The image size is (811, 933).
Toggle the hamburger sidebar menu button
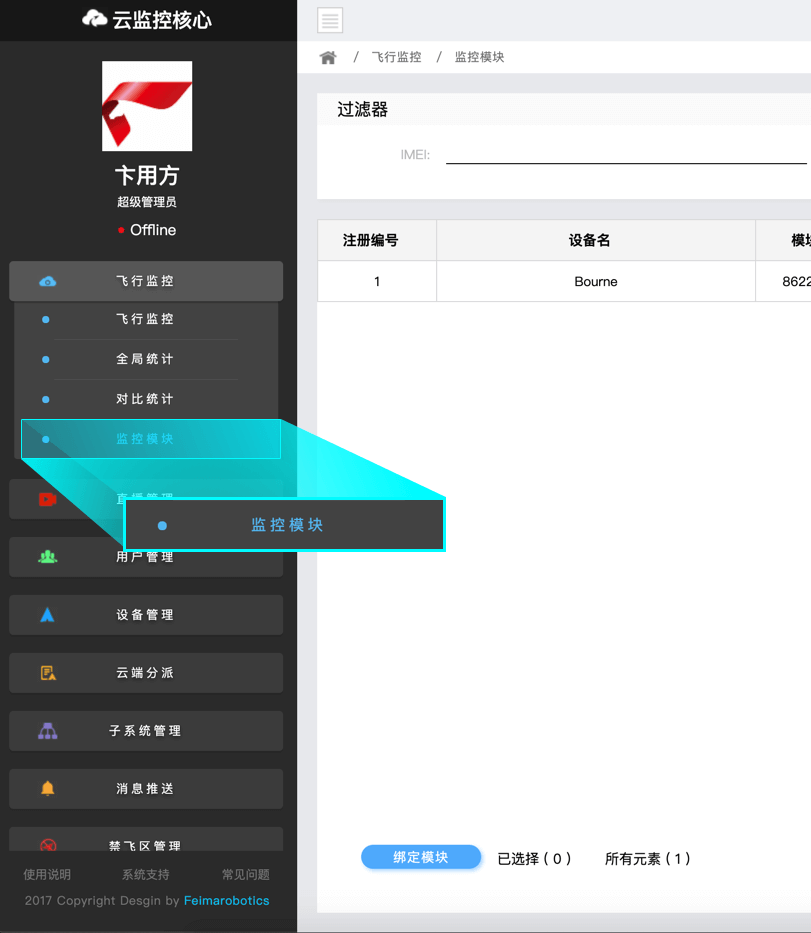(330, 20)
